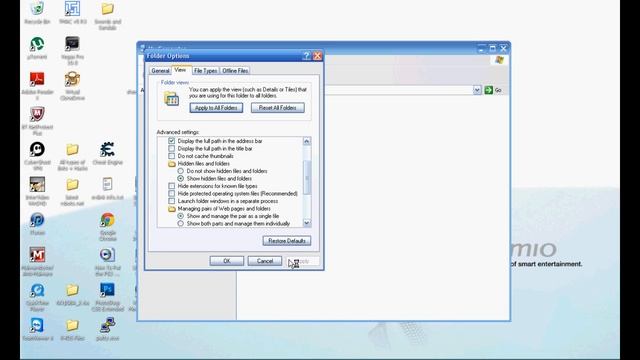The image size is (640, 360).
Task: Switch to the Offline Files tab
Action: 235,71
